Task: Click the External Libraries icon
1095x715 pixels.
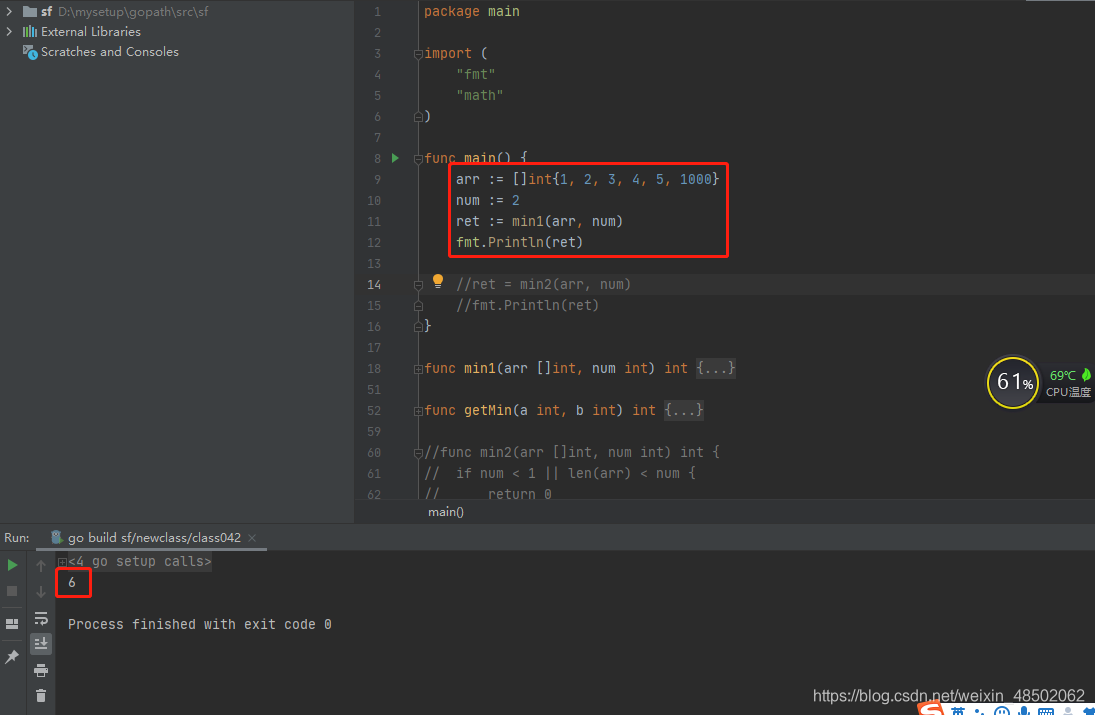Action: click(x=29, y=31)
